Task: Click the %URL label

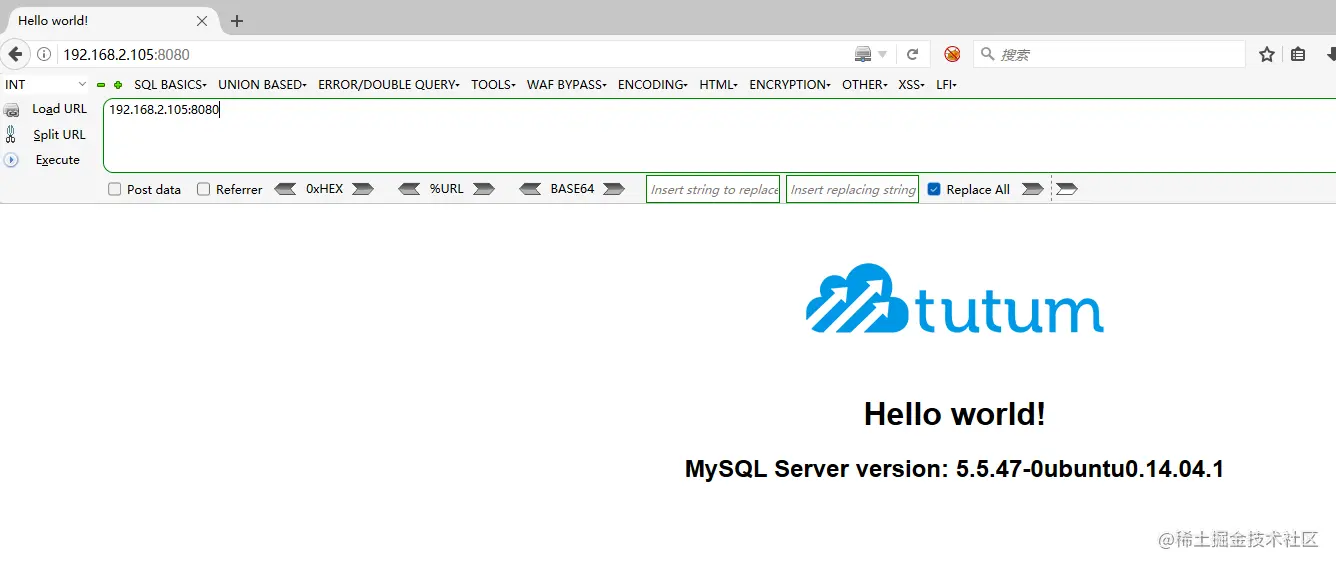Action: [447, 189]
